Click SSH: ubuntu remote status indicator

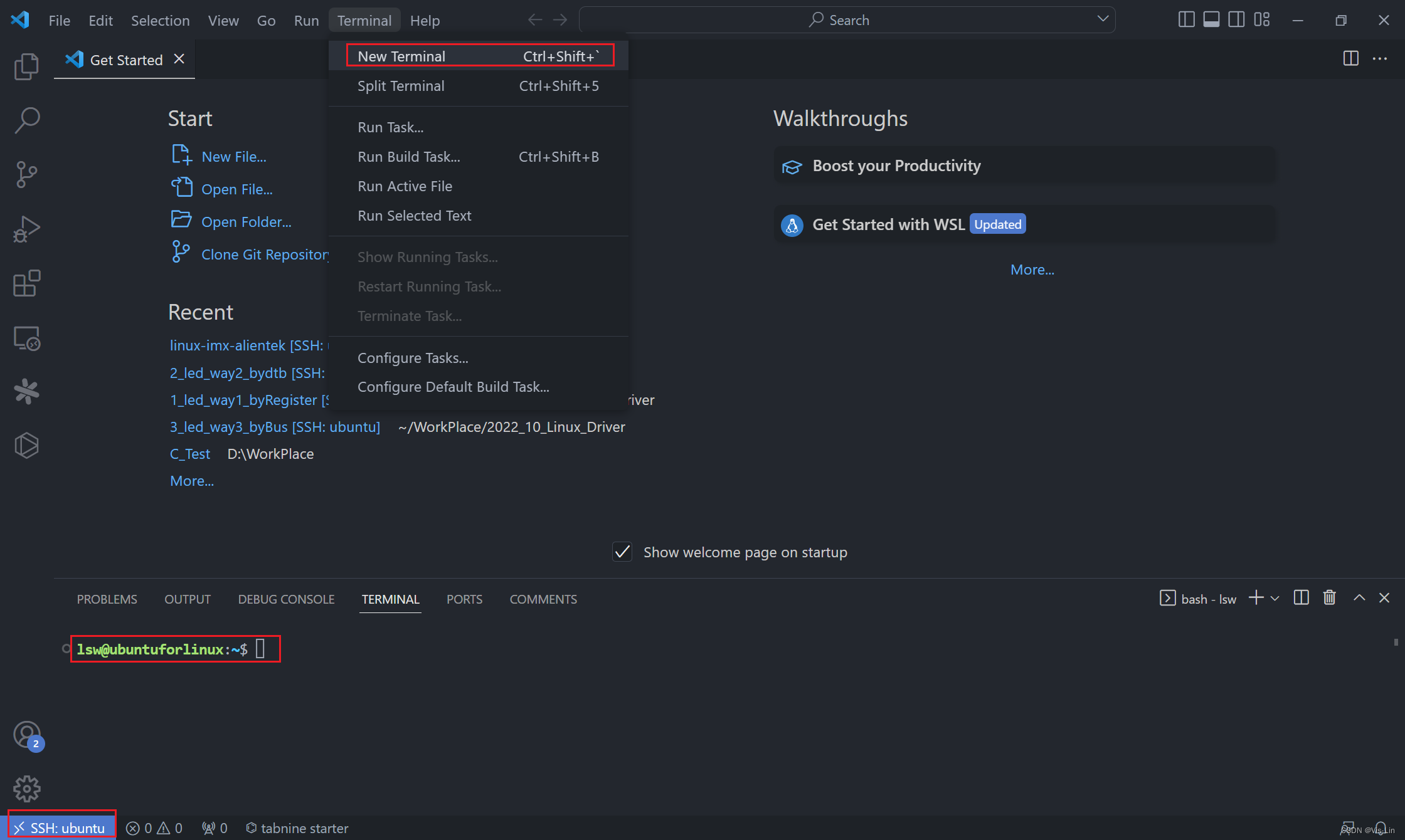coord(61,828)
